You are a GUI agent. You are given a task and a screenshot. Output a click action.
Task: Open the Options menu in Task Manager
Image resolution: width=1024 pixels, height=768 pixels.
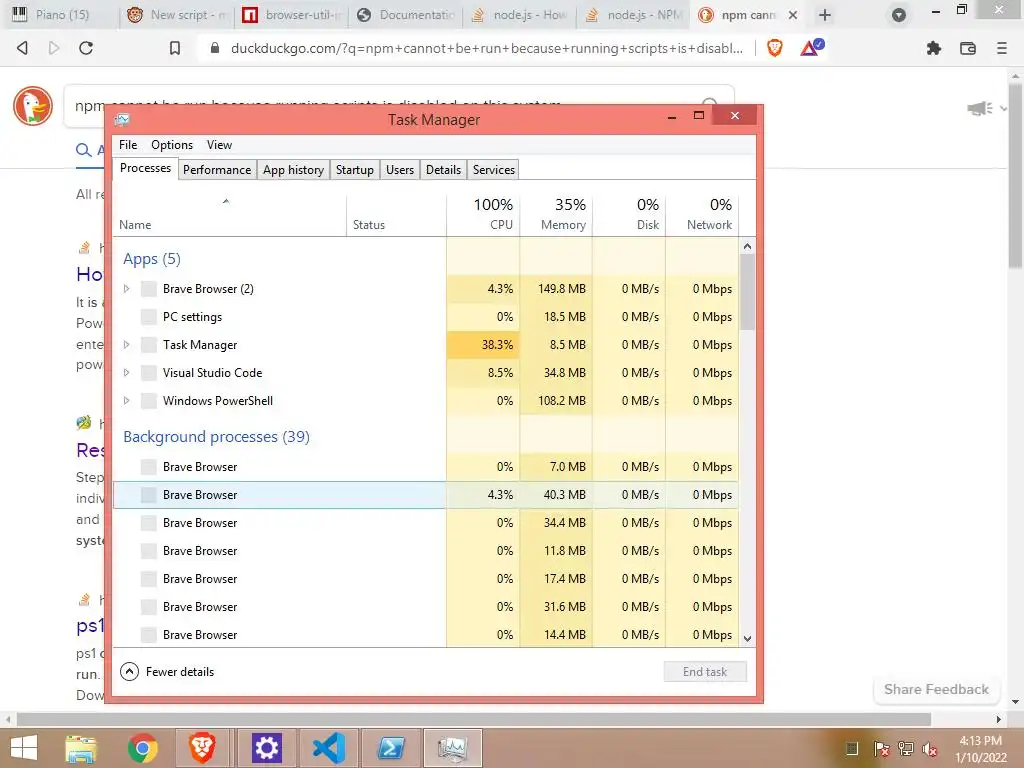click(172, 145)
